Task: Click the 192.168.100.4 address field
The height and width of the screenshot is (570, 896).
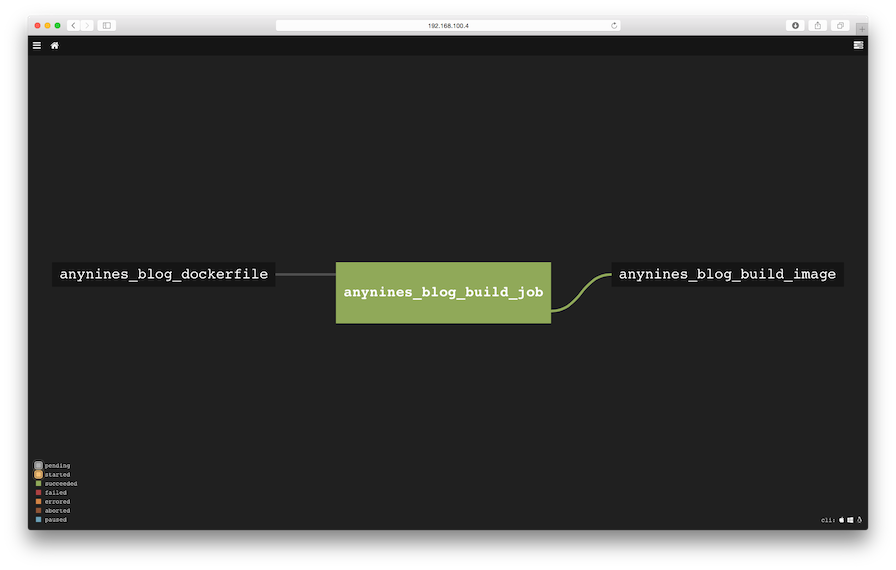Action: click(x=447, y=25)
